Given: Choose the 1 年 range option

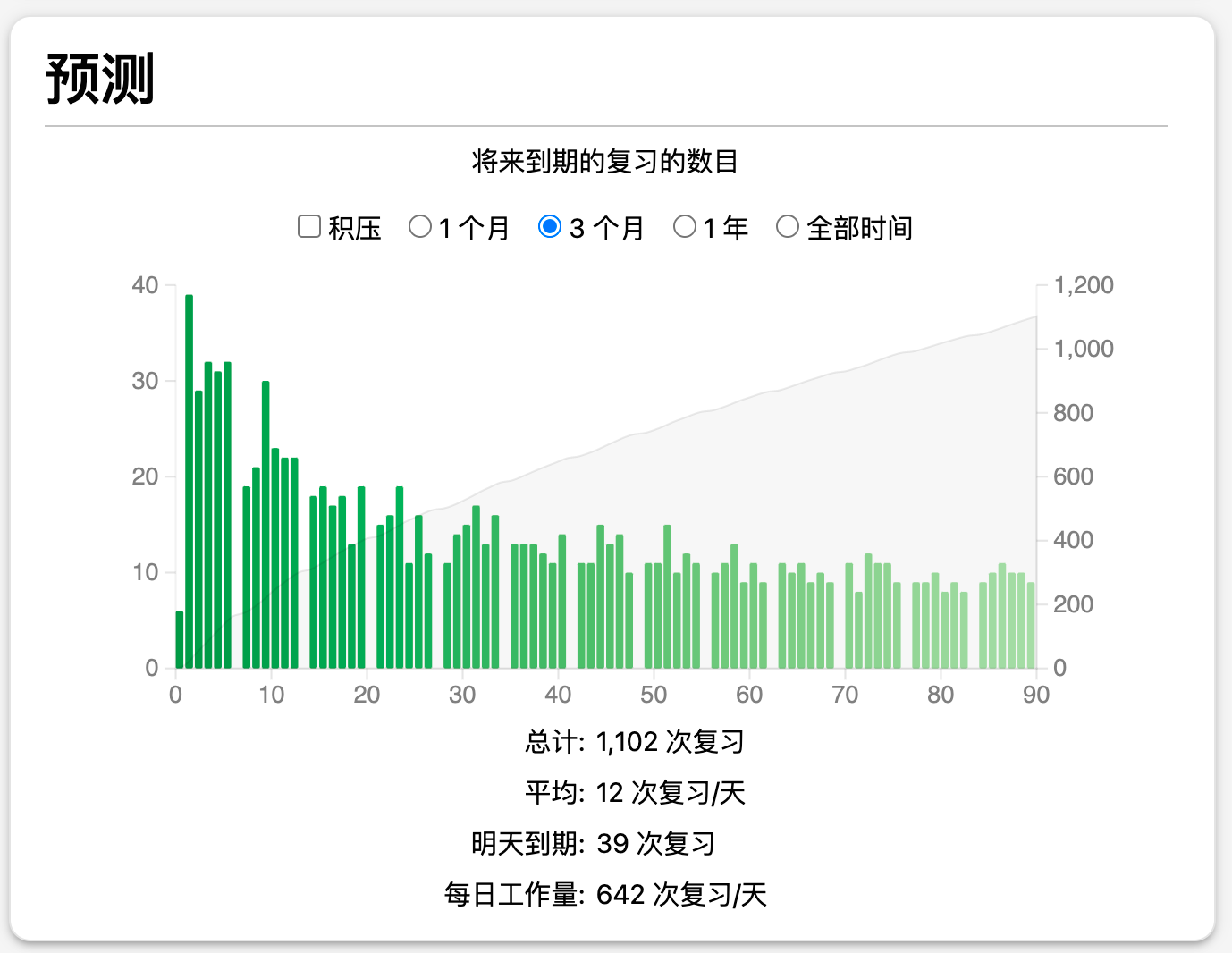Looking at the screenshot, I should pos(685,227).
